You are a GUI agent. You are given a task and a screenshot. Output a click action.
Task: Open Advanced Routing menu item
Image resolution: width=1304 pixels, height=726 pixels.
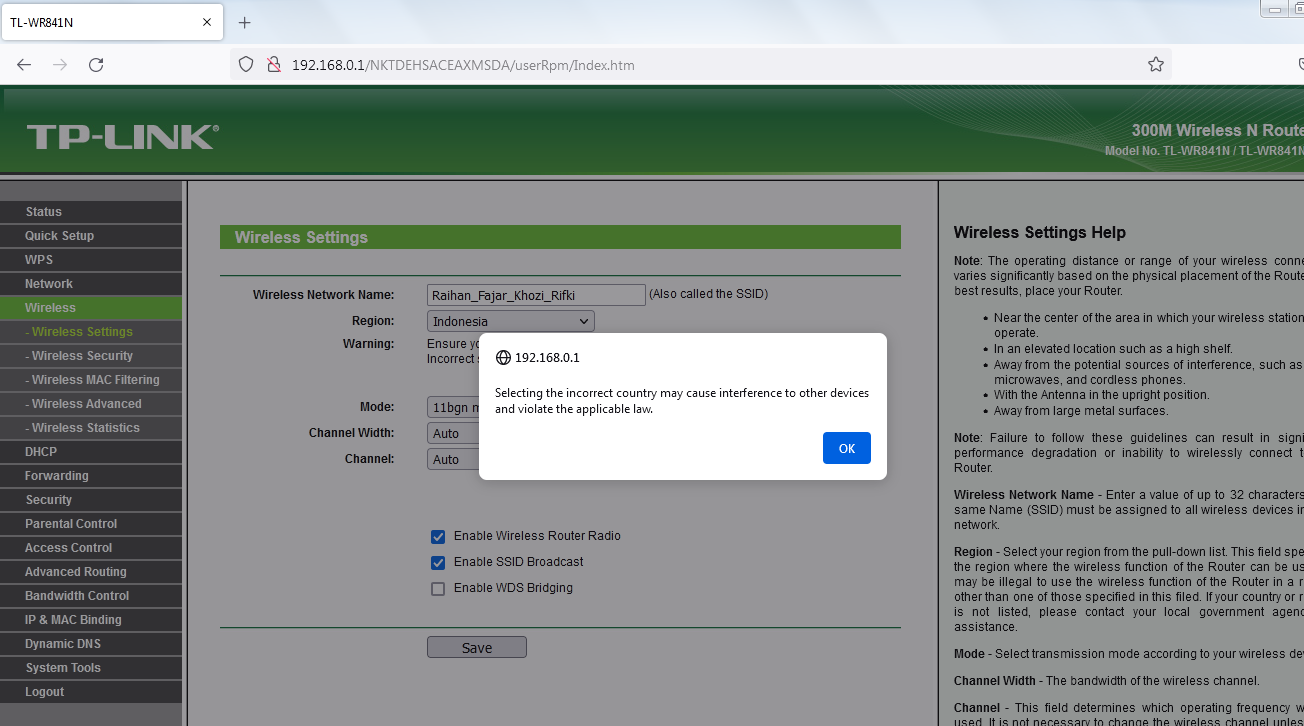coord(91,572)
